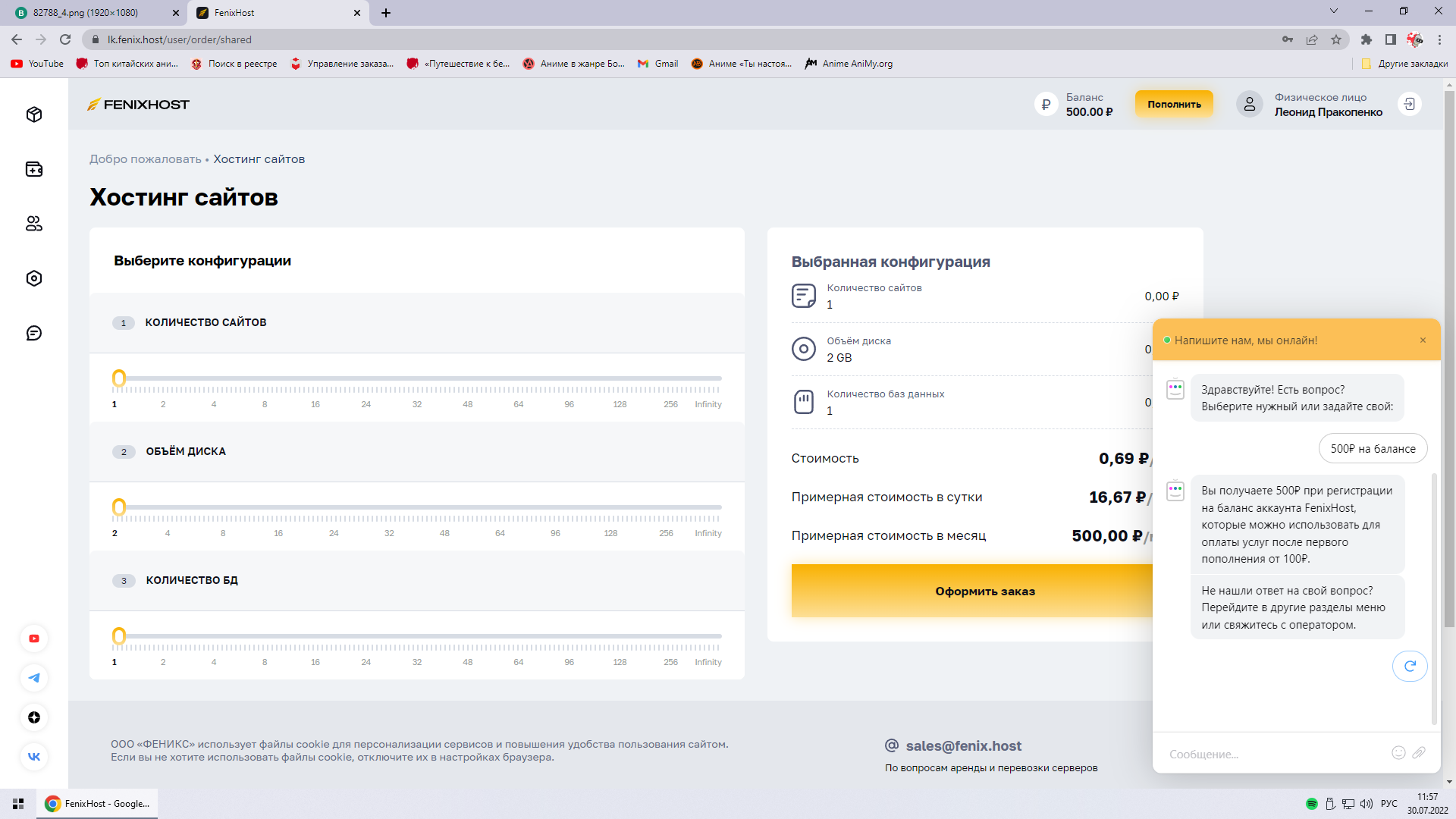Restart chat with the refresh icon
This screenshot has height=819, width=1456.
[1410, 667]
